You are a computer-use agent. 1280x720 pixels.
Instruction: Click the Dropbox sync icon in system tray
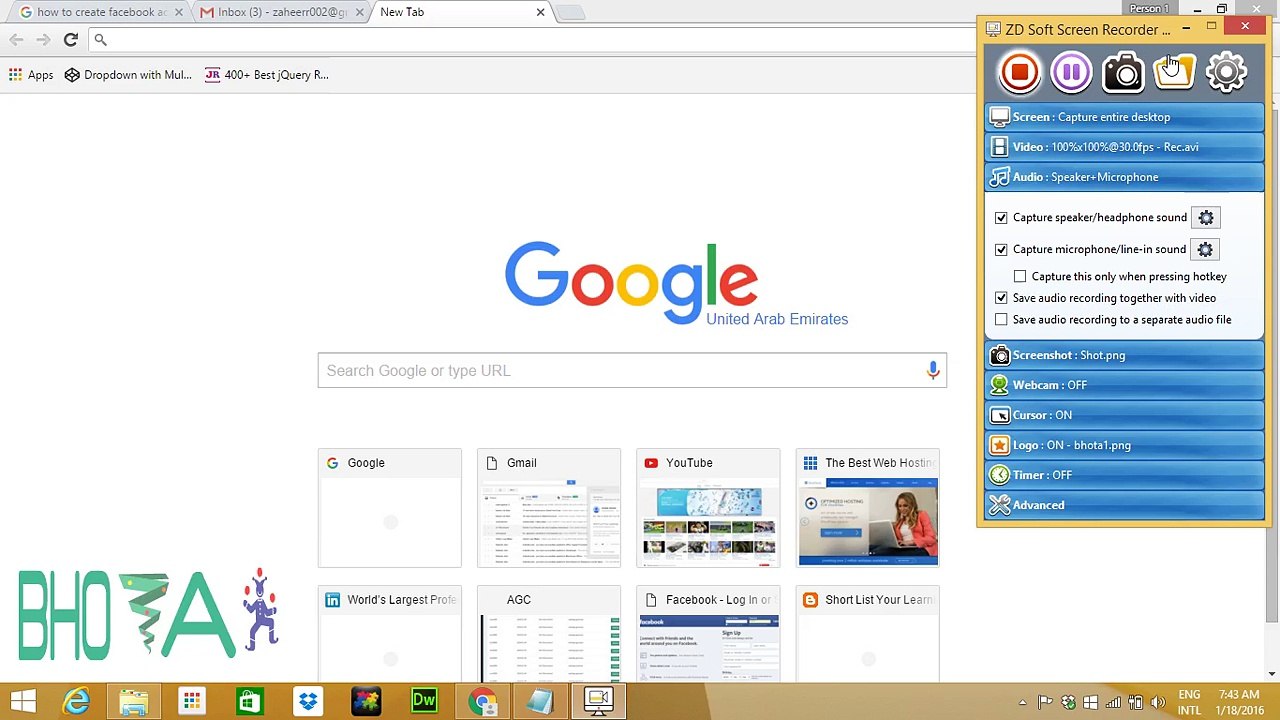[x=1068, y=702]
